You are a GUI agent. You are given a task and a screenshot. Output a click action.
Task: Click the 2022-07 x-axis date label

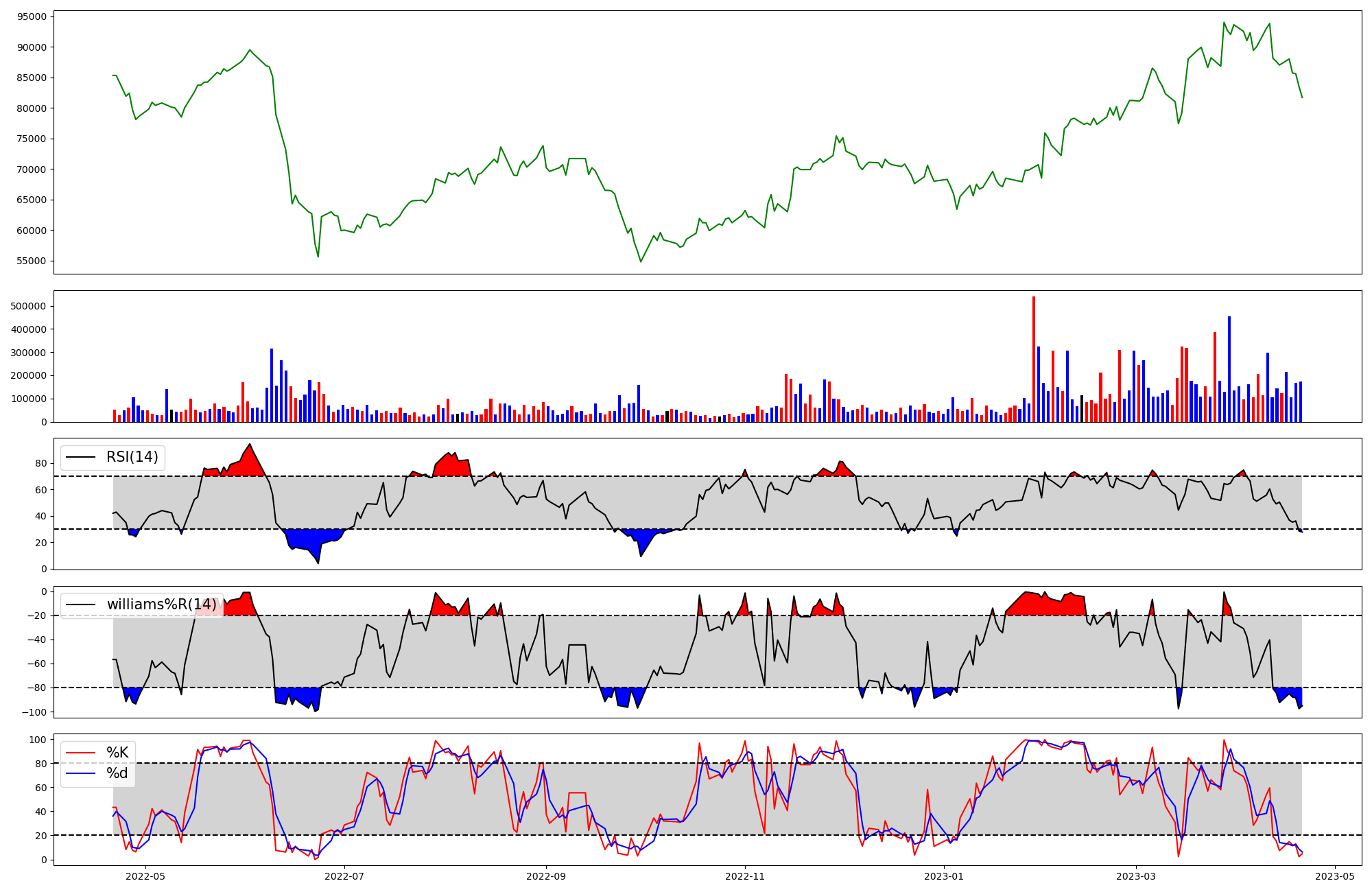[x=344, y=876]
